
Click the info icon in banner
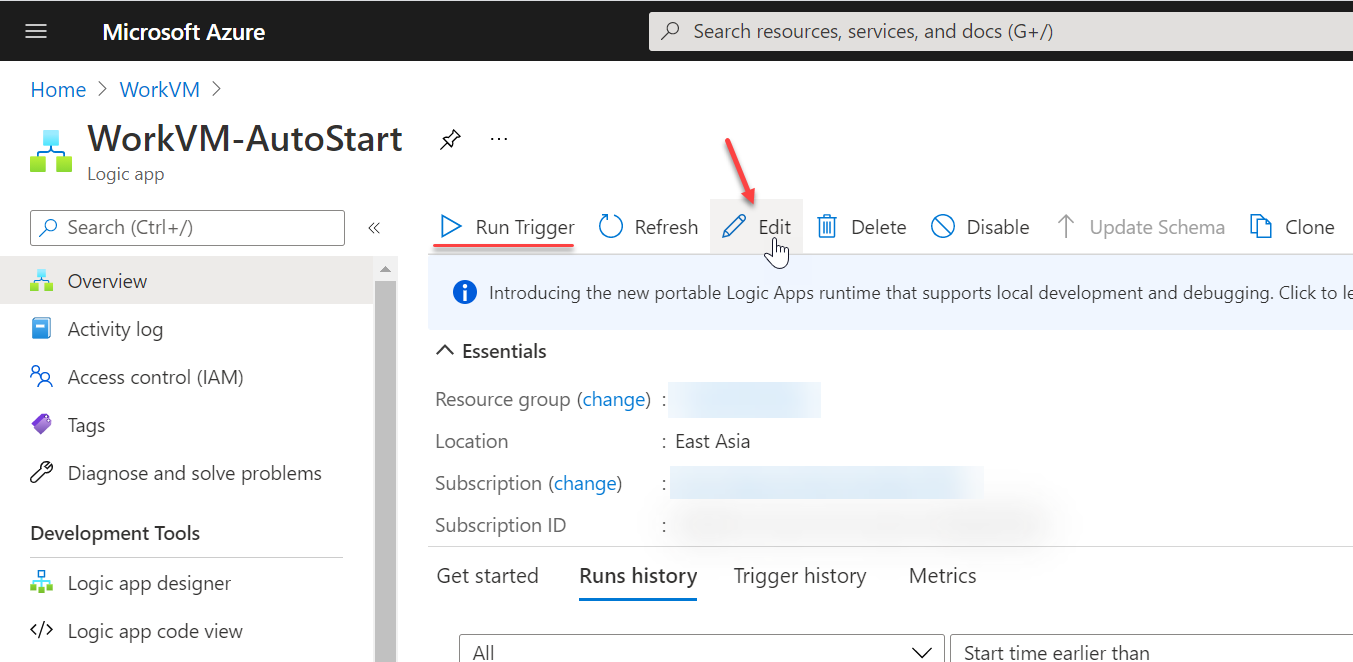[x=464, y=292]
